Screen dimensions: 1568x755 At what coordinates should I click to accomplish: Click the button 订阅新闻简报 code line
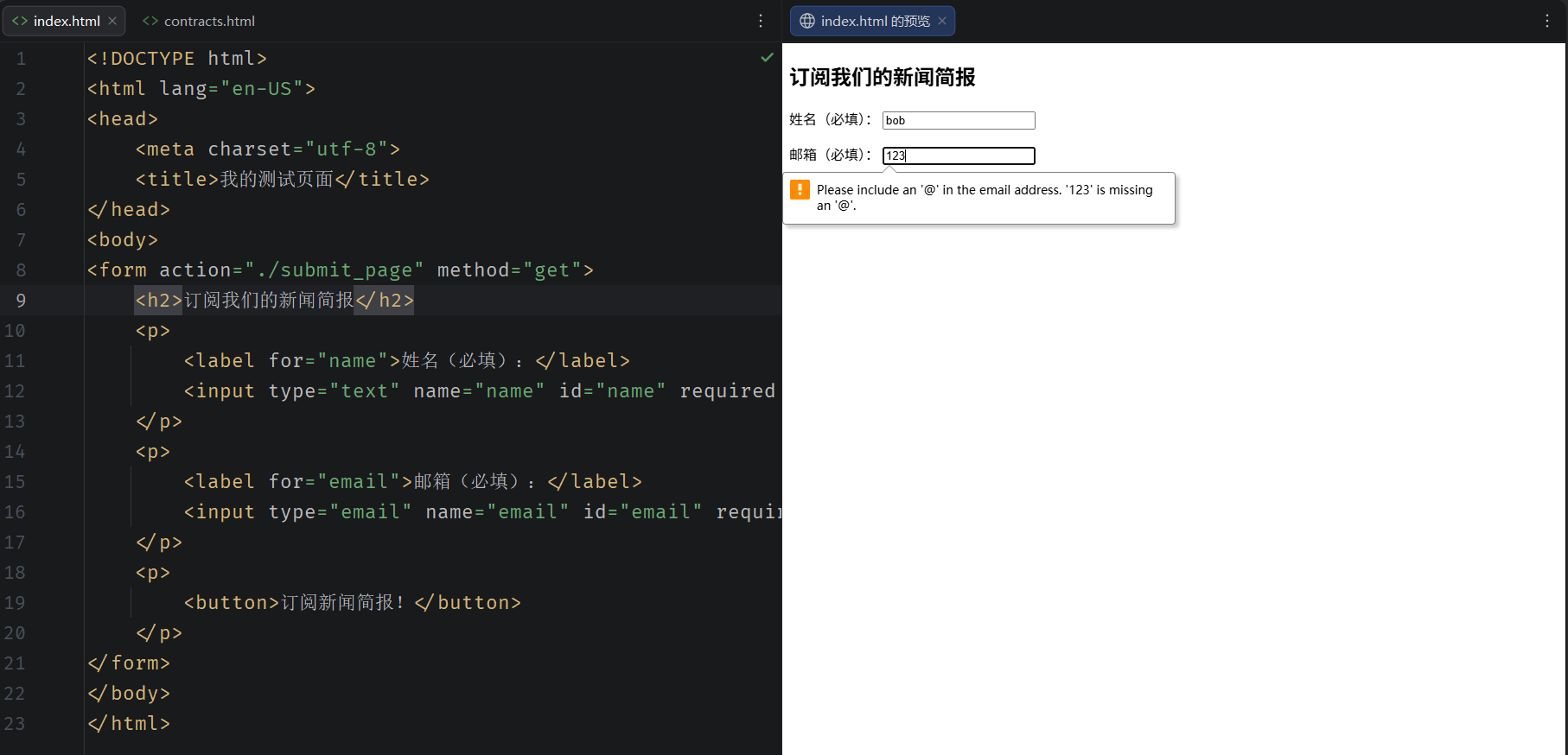[352, 603]
